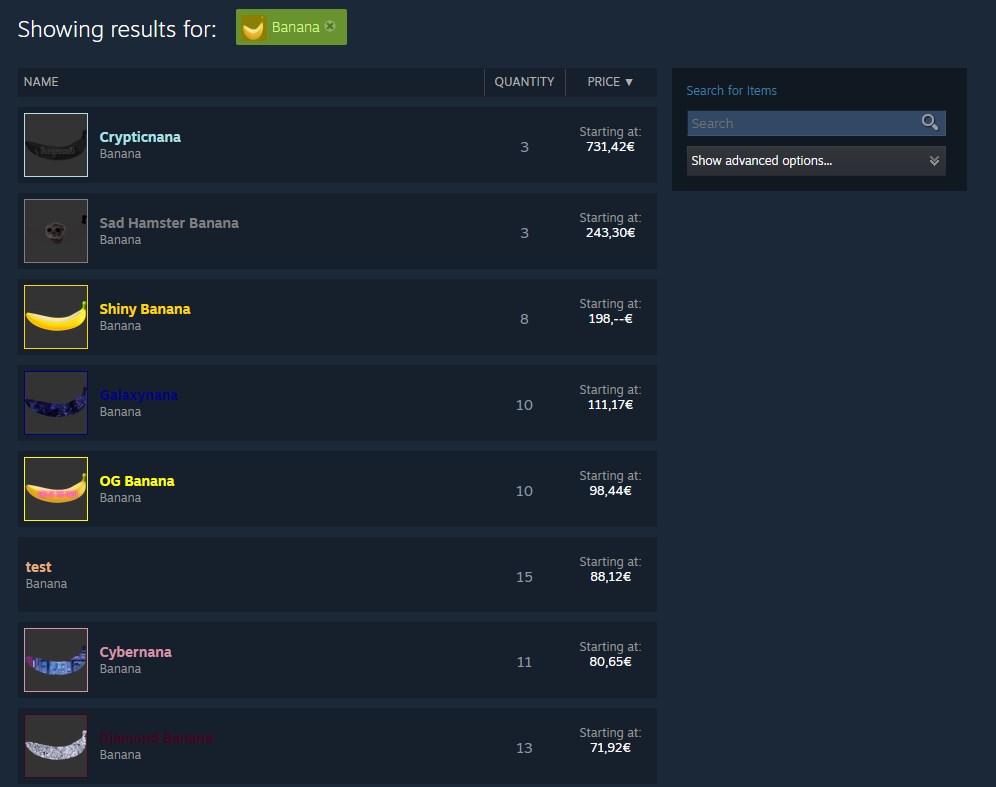Screen dimensions: 996x787
Task: Click the Banana game icon in the filter tag
Action: click(x=253, y=27)
